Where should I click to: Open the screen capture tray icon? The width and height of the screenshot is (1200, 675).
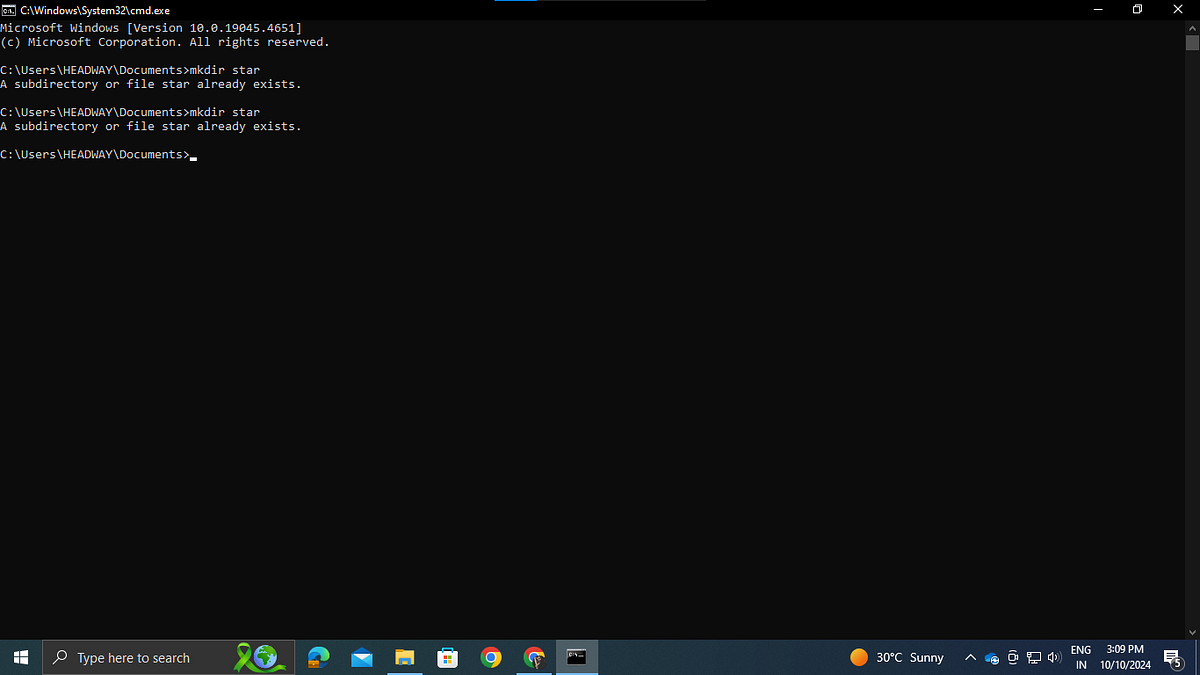click(1012, 657)
